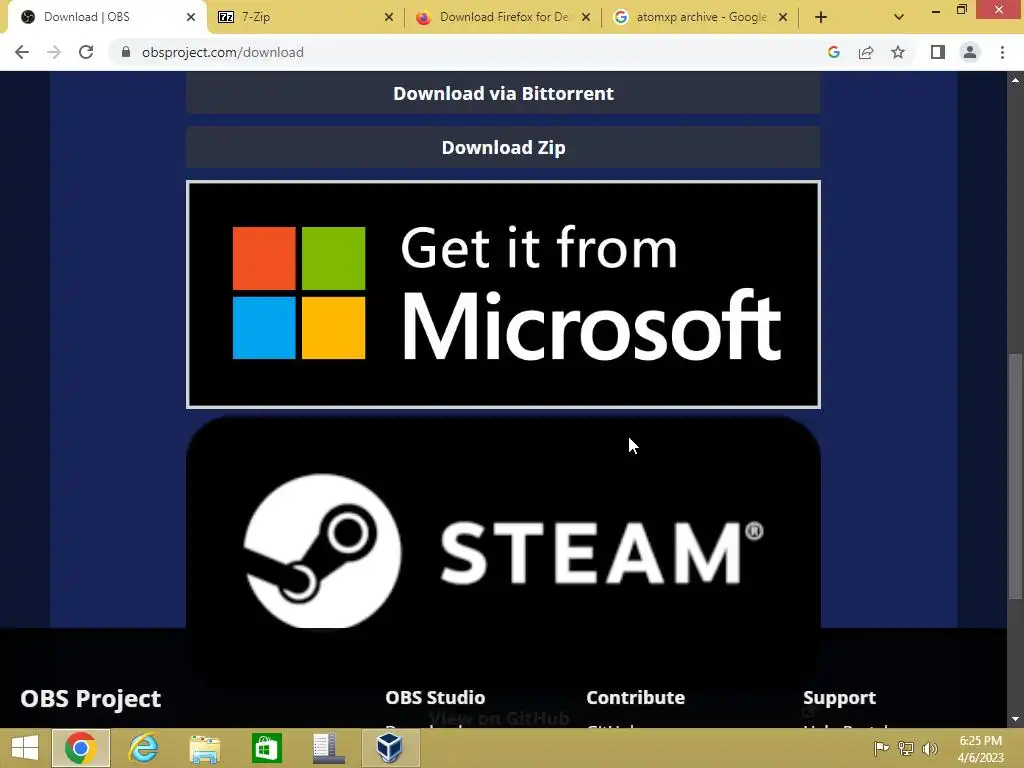Click Download via Bittorrent button

[503, 93]
